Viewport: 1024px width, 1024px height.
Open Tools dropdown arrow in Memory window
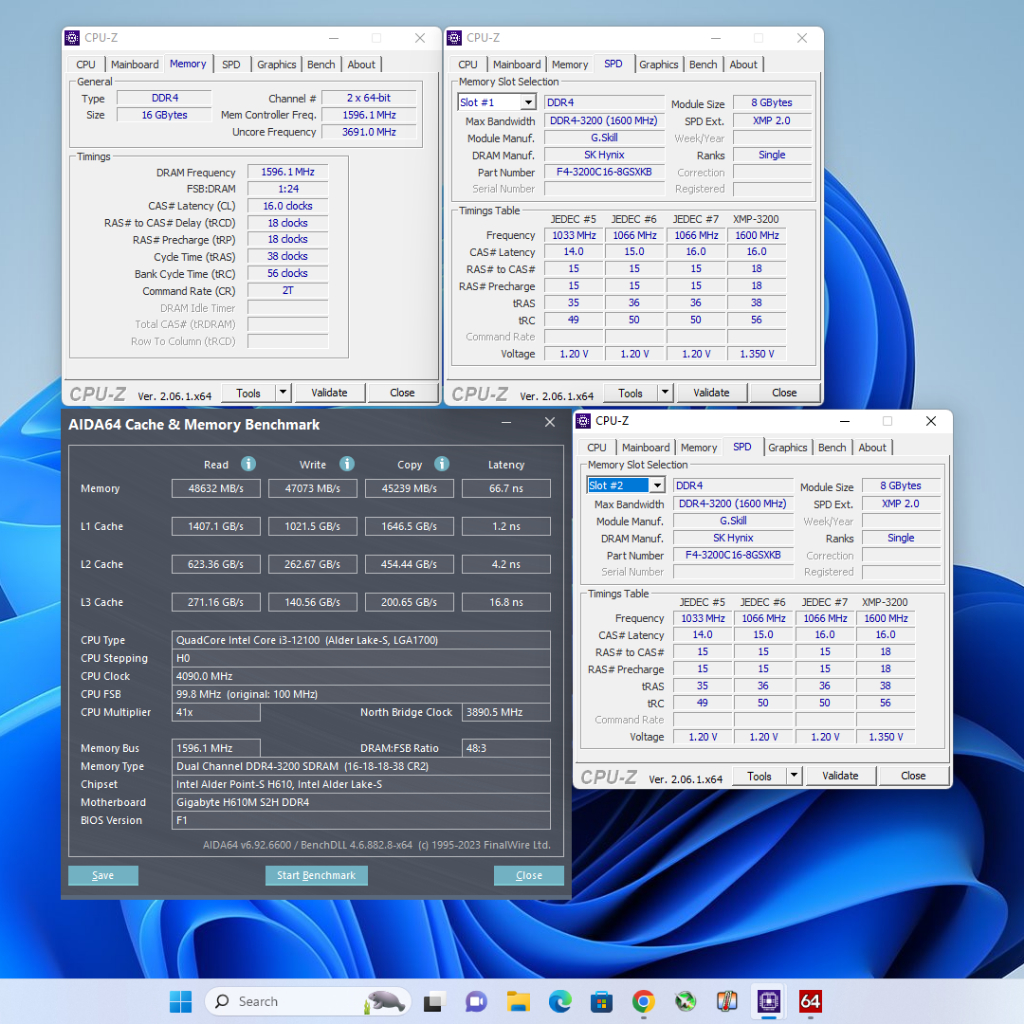click(x=283, y=393)
